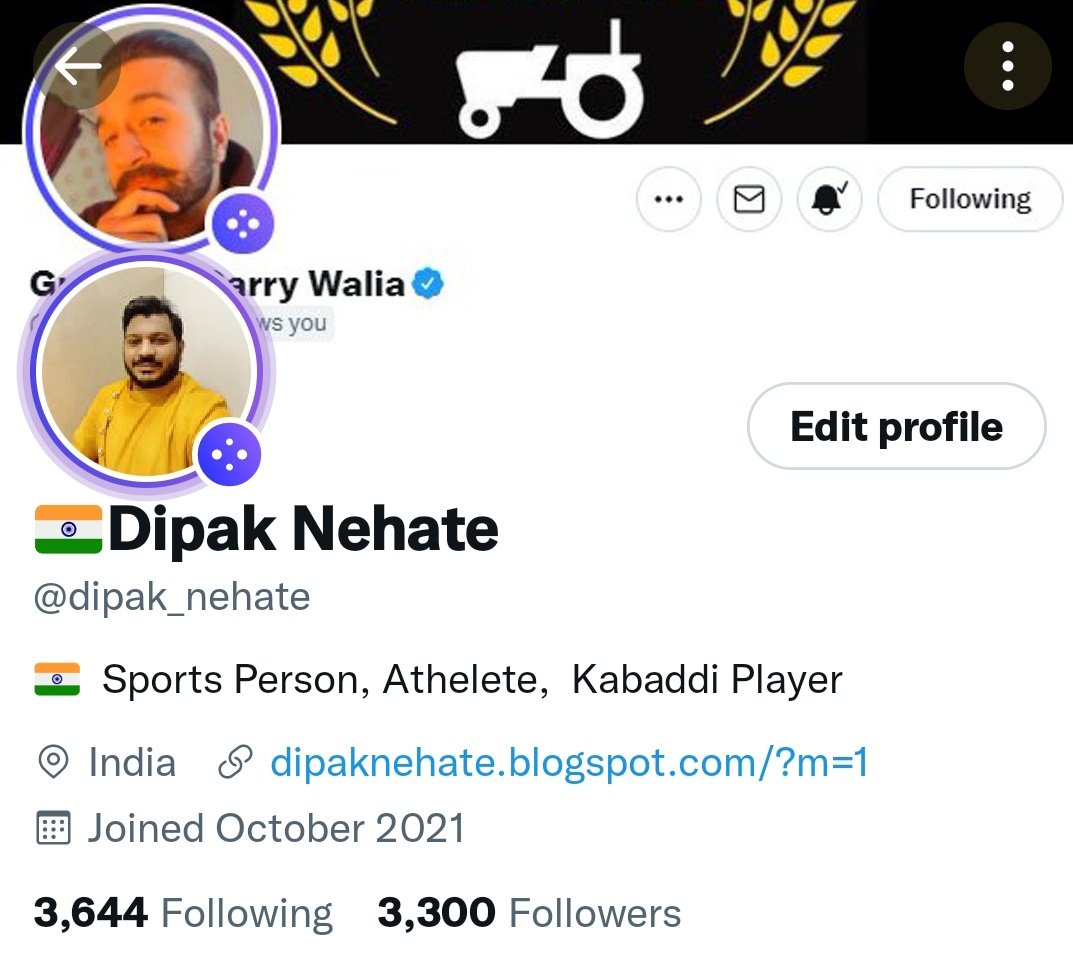This screenshot has height=968, width=1073.
Task: View the 3,644 Following list
Action: (x=183, y=913)
